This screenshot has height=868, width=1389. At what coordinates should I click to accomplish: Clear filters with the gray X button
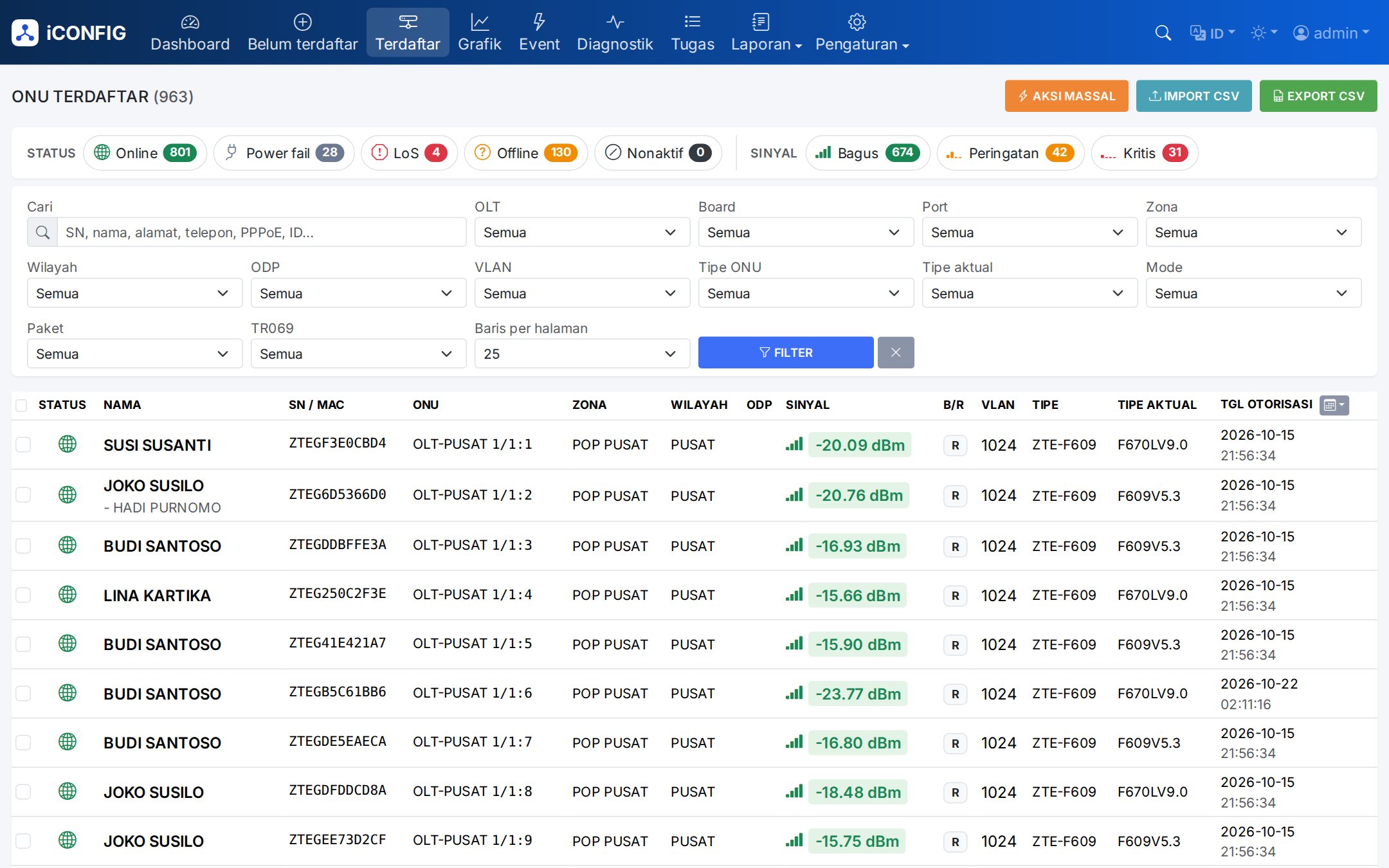895,352
